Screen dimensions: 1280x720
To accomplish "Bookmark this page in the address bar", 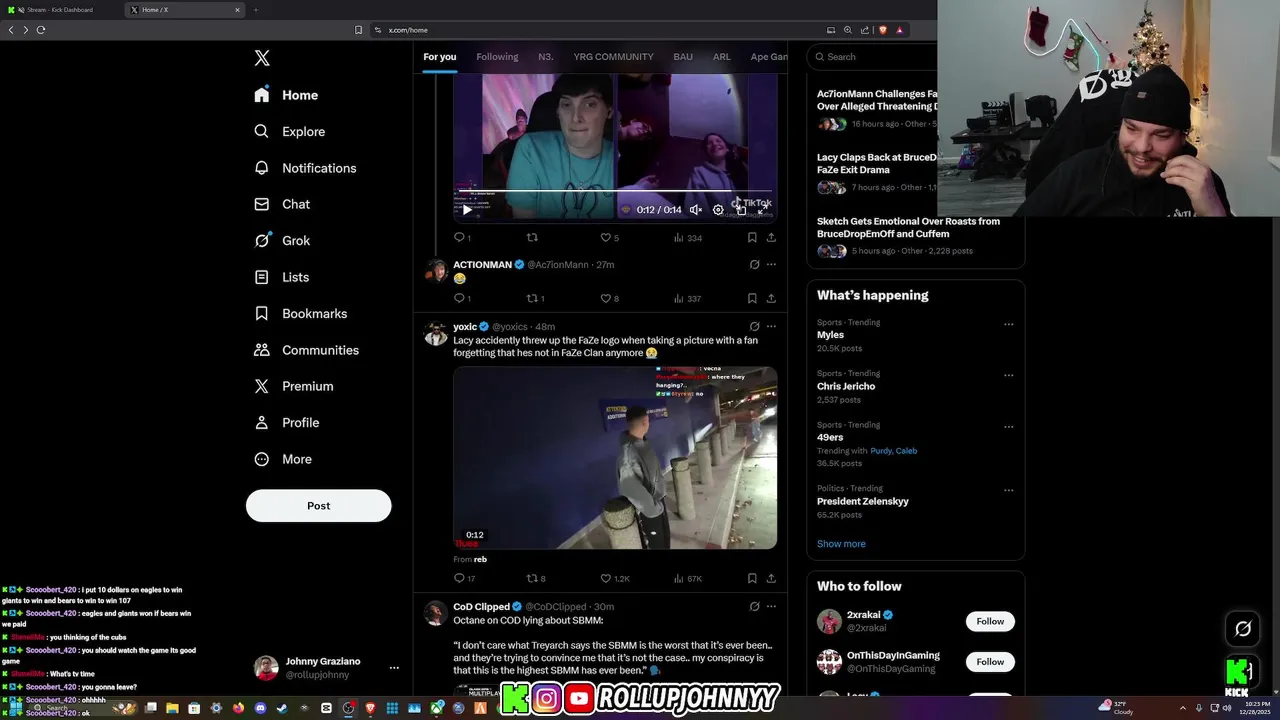I will pos(358,30).
